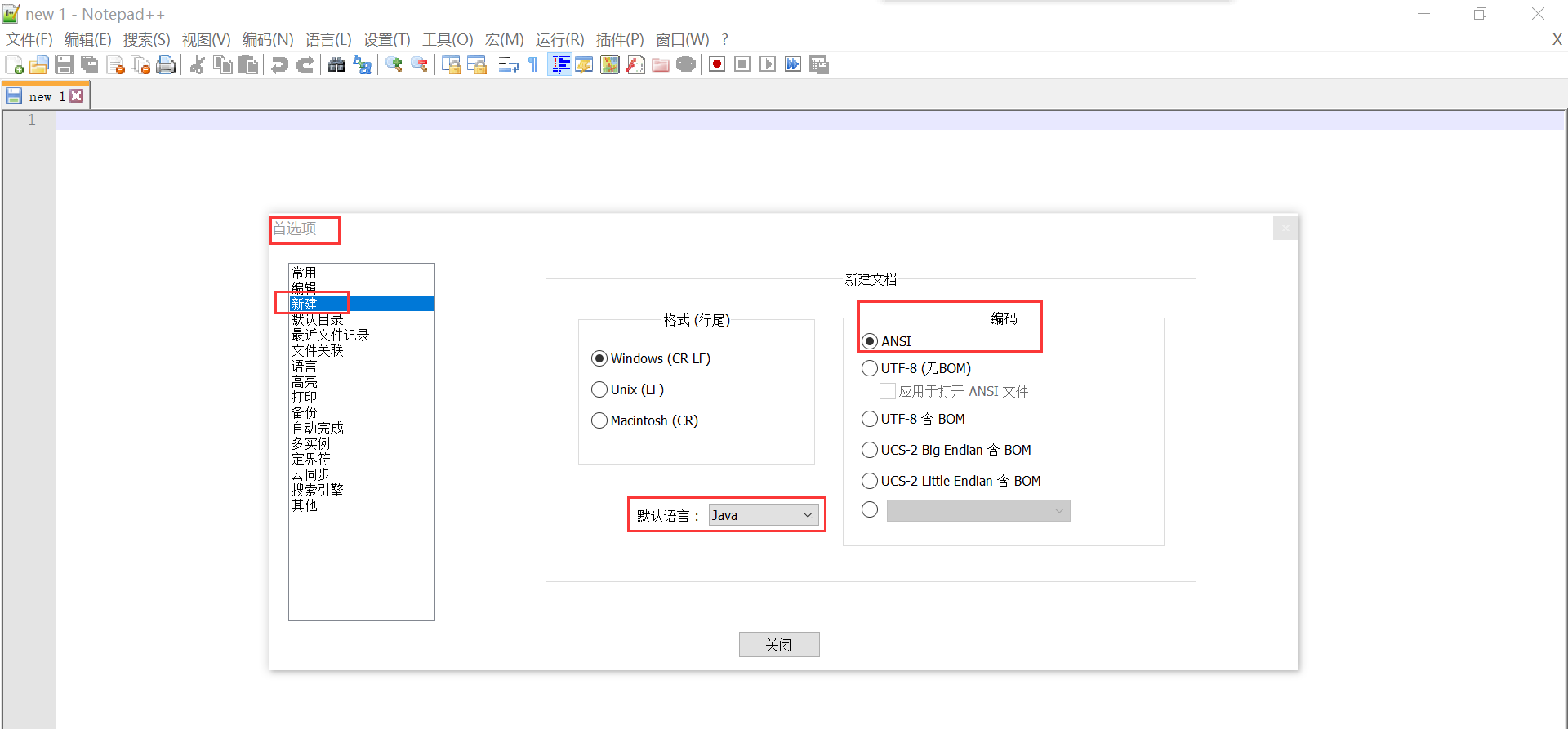Toggle the Word Wrap icon
Image resolution: width=1568 pixels, height=729 pixels.
point(508,64)
